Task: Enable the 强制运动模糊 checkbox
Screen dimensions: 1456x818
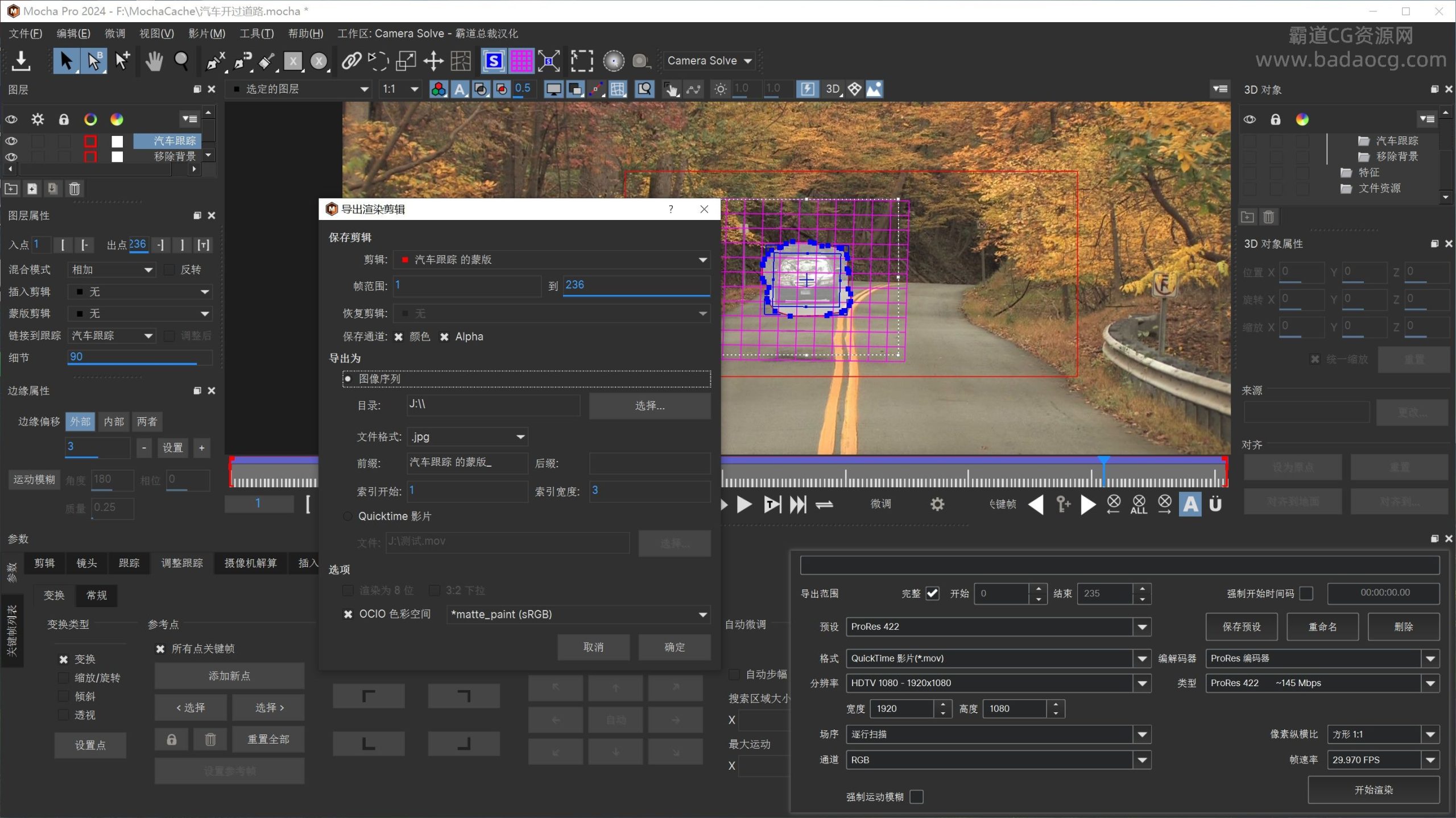Action: click(x=917, y=798)
